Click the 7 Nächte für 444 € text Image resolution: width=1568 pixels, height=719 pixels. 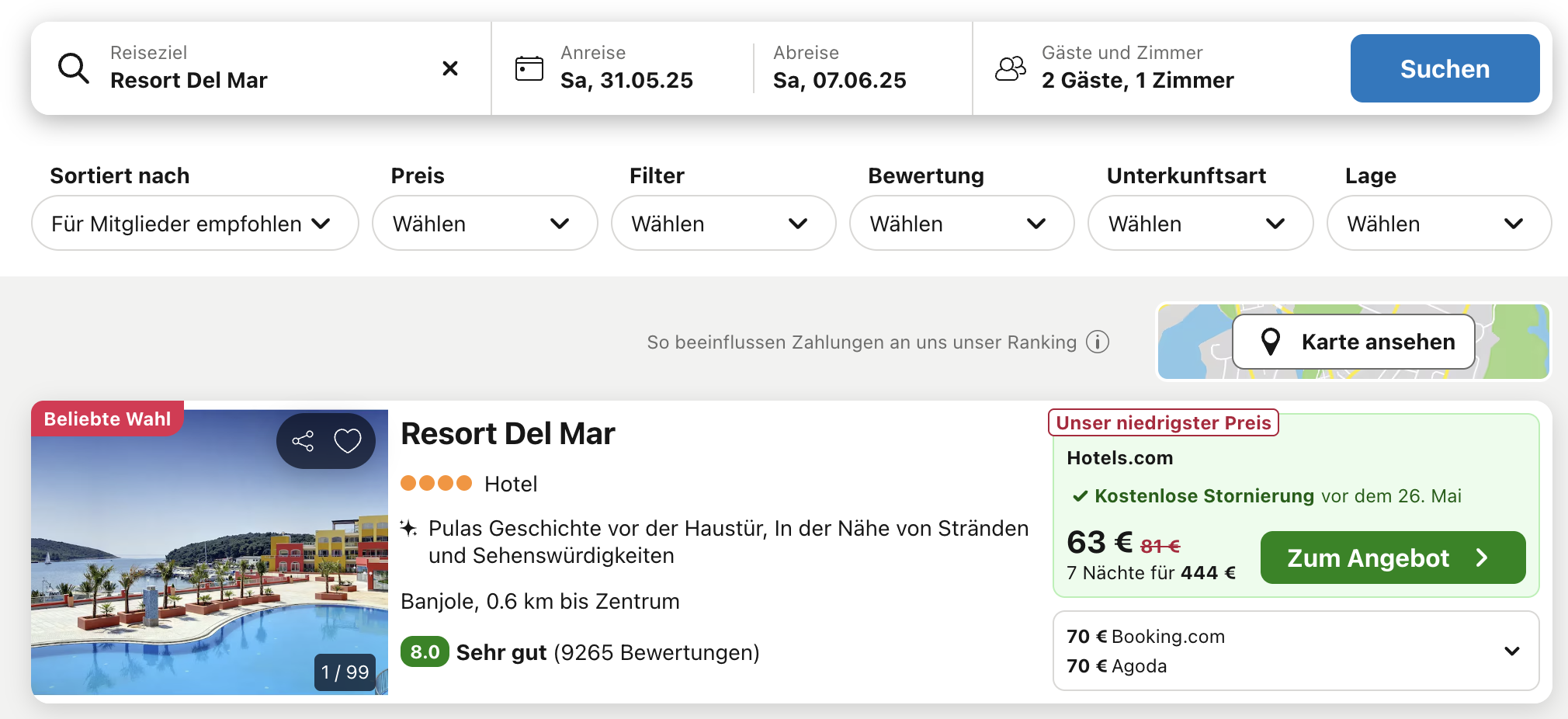tap(1151, 573)
